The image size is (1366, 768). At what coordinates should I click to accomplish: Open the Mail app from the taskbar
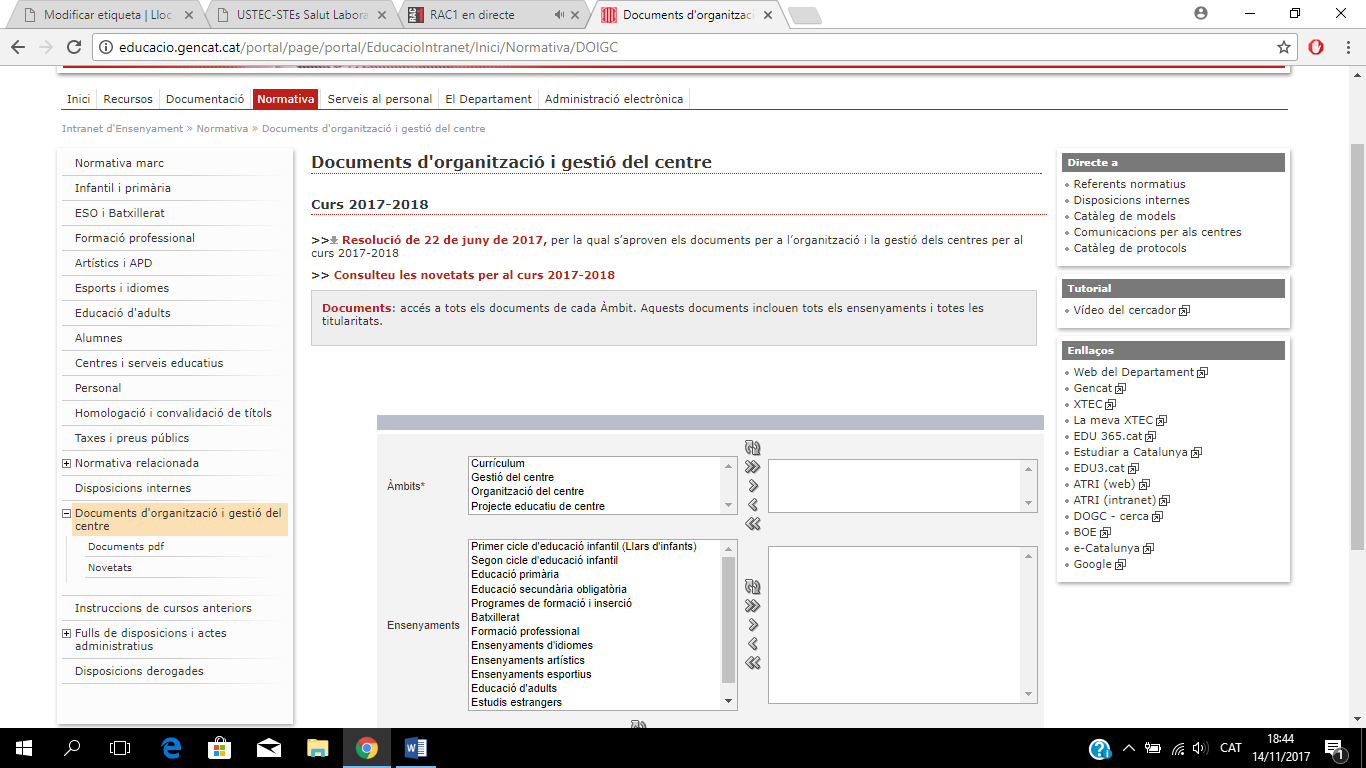coord(268,747)
